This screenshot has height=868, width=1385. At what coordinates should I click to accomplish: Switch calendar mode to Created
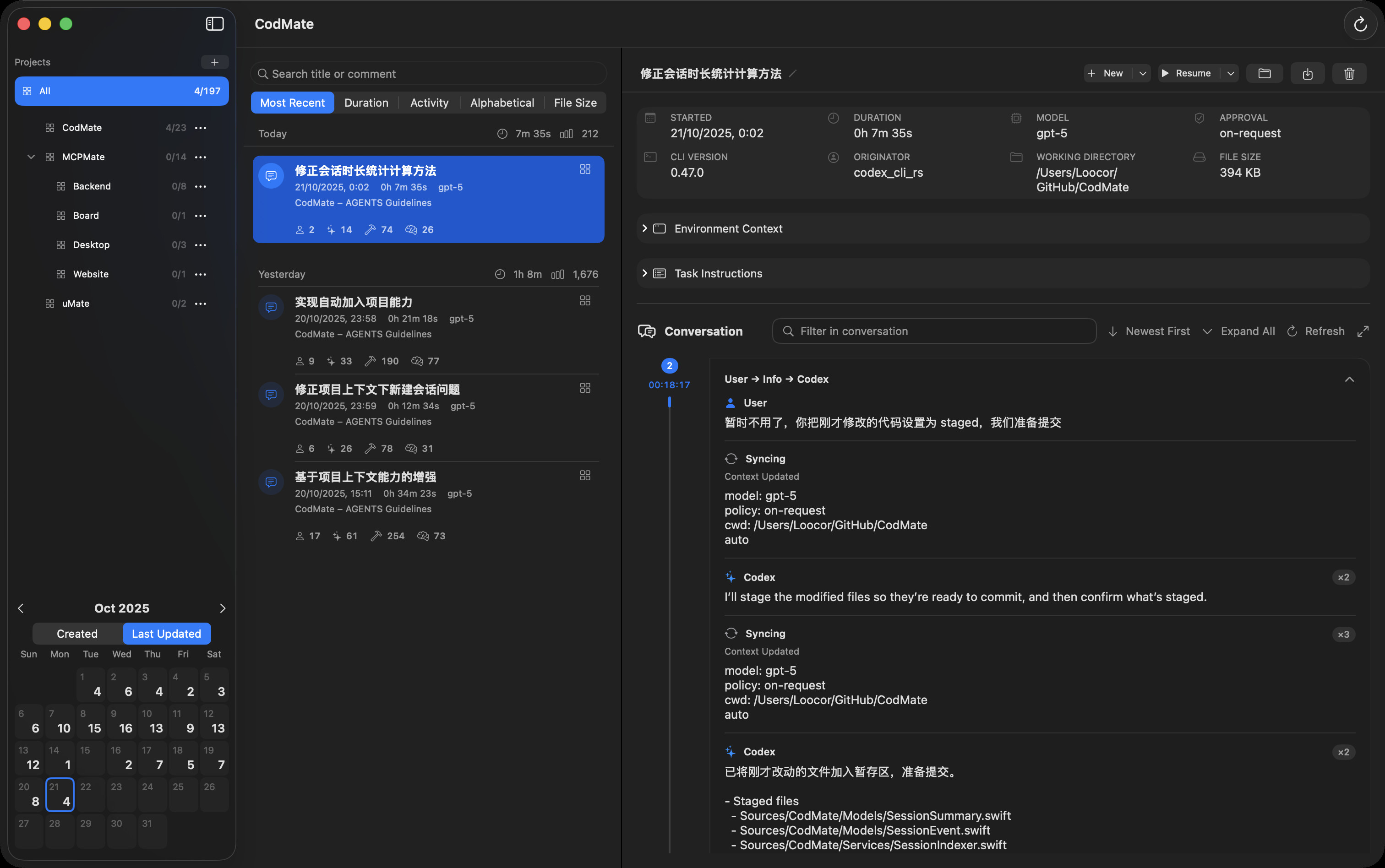click(x=77, y=634)
